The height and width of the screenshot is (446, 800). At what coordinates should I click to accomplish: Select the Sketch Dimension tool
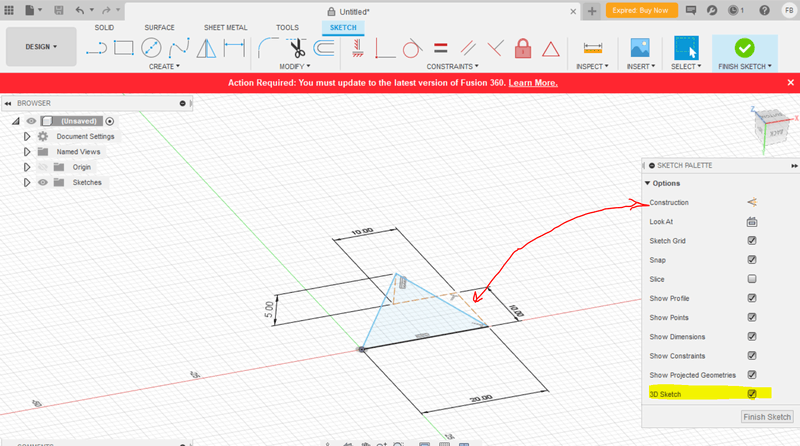click(x=234, y=48)
